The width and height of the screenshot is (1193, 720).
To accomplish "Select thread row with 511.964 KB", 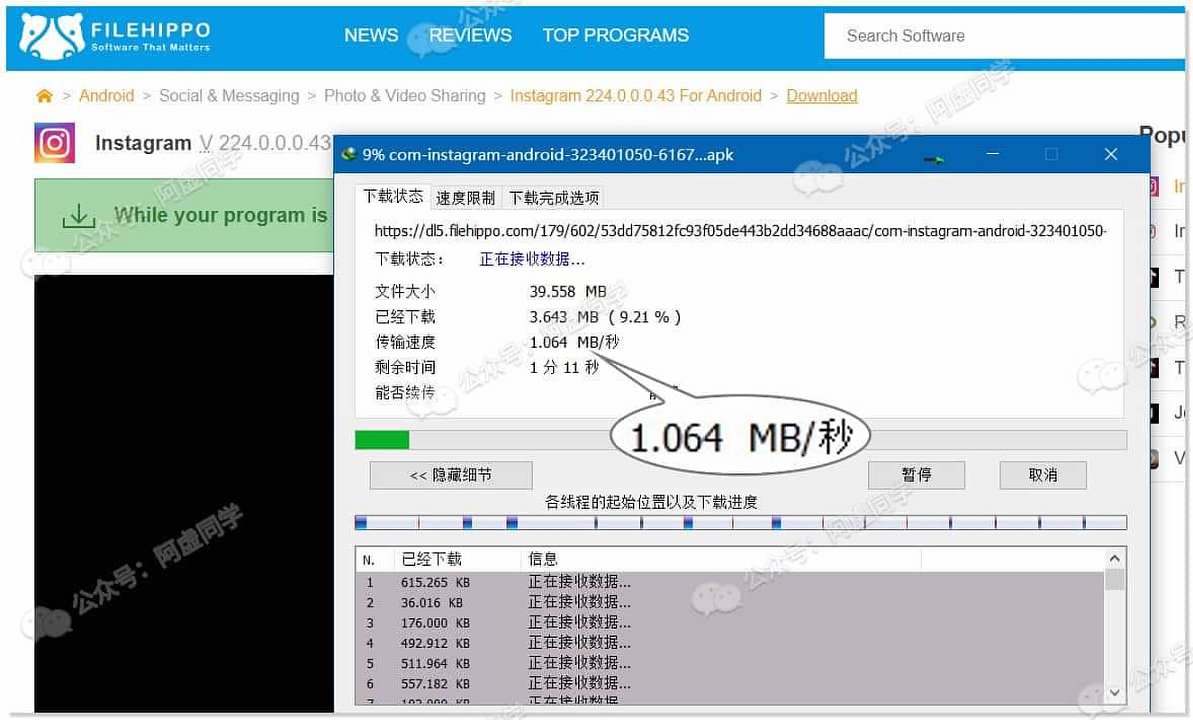I will coord(730,664).
